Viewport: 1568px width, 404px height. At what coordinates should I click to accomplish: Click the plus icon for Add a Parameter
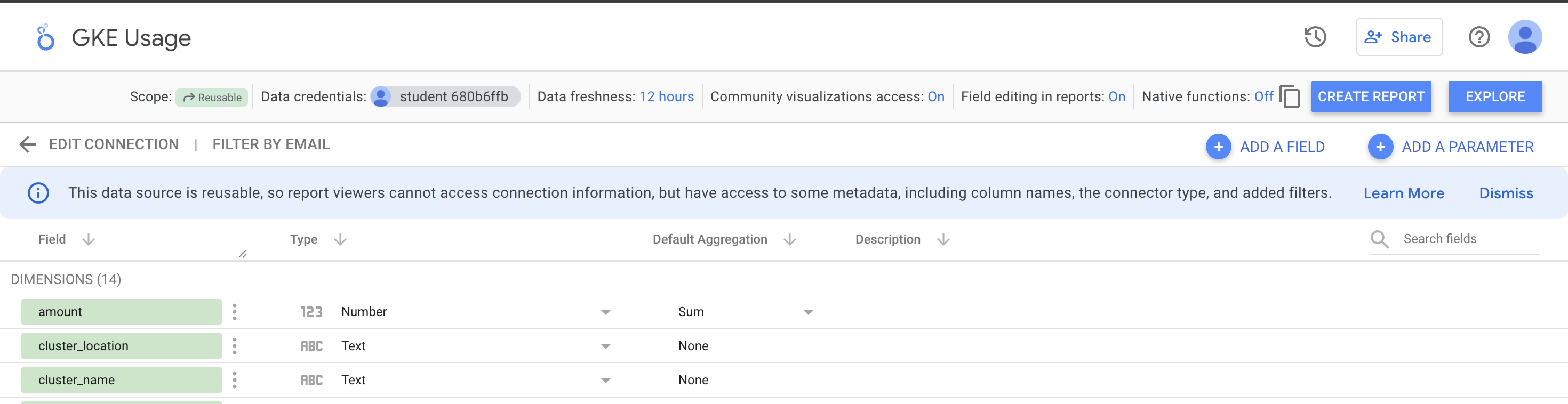(x=1380, y=147)
